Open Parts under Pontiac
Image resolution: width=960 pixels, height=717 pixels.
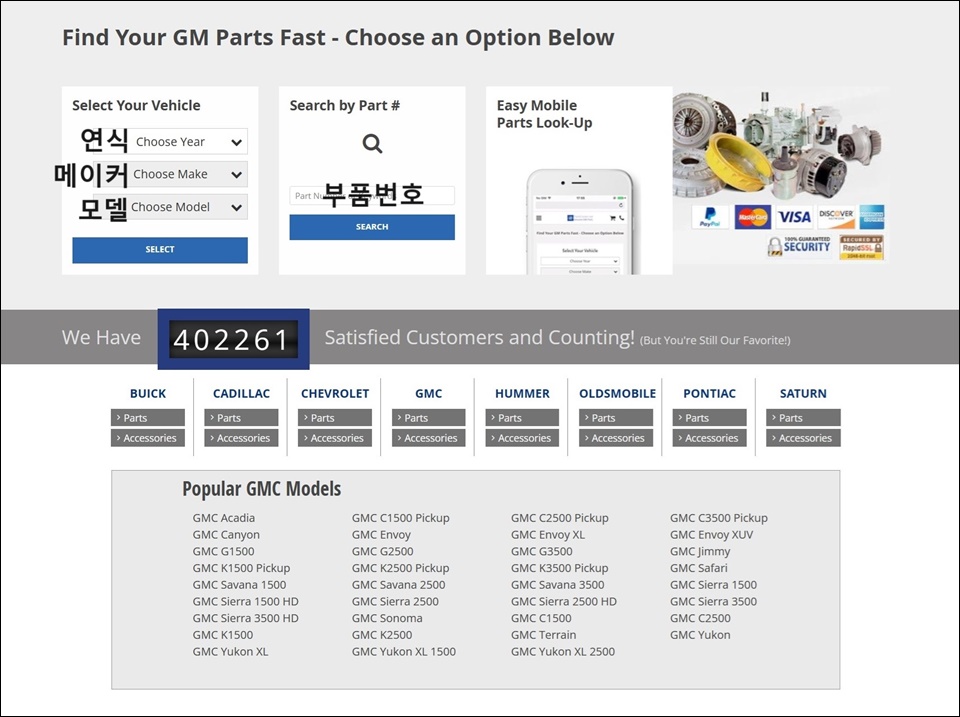[710, 418]
